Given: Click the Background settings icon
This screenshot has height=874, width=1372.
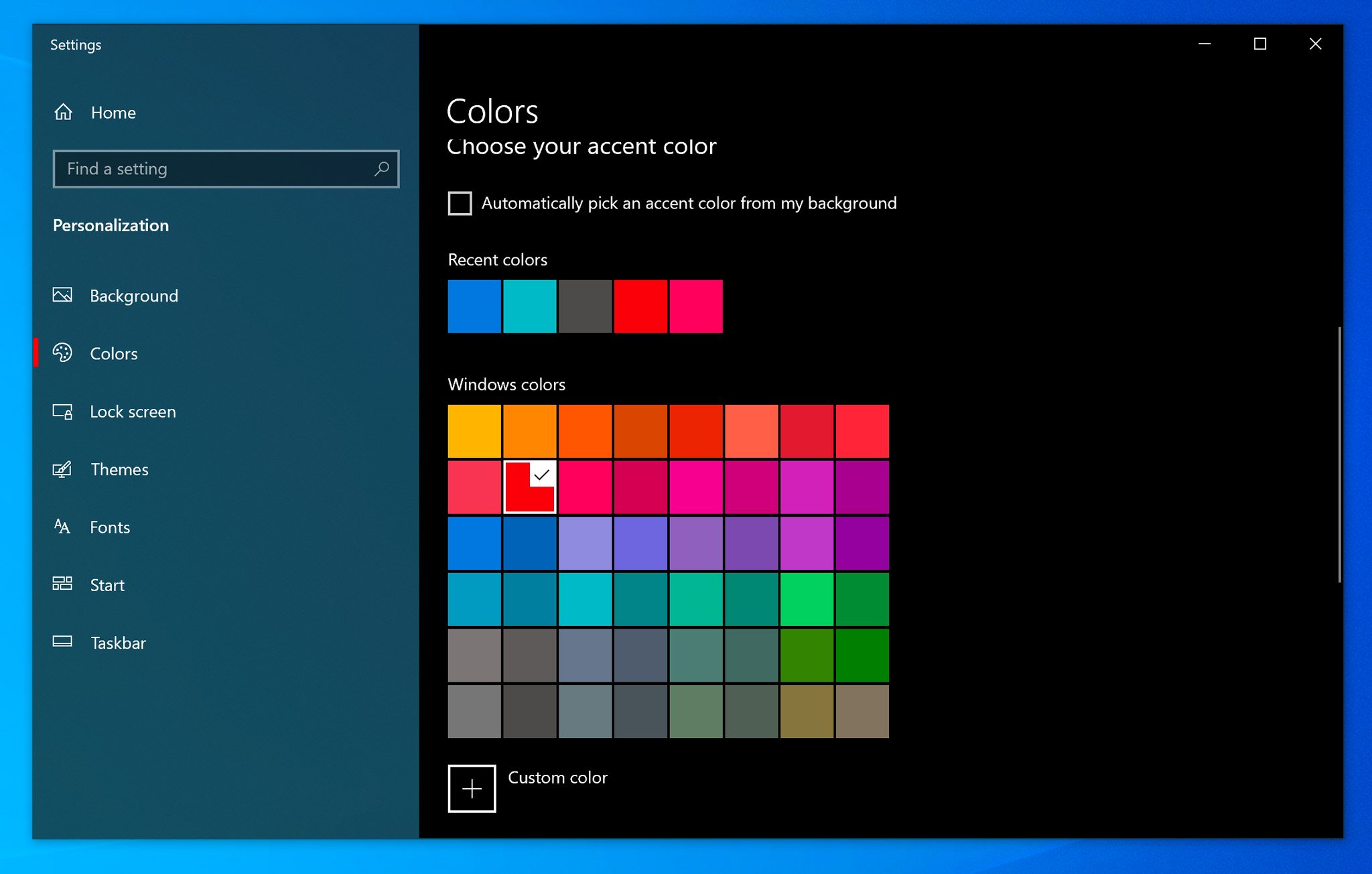Looking at the screenshot, I should [66, 294].
